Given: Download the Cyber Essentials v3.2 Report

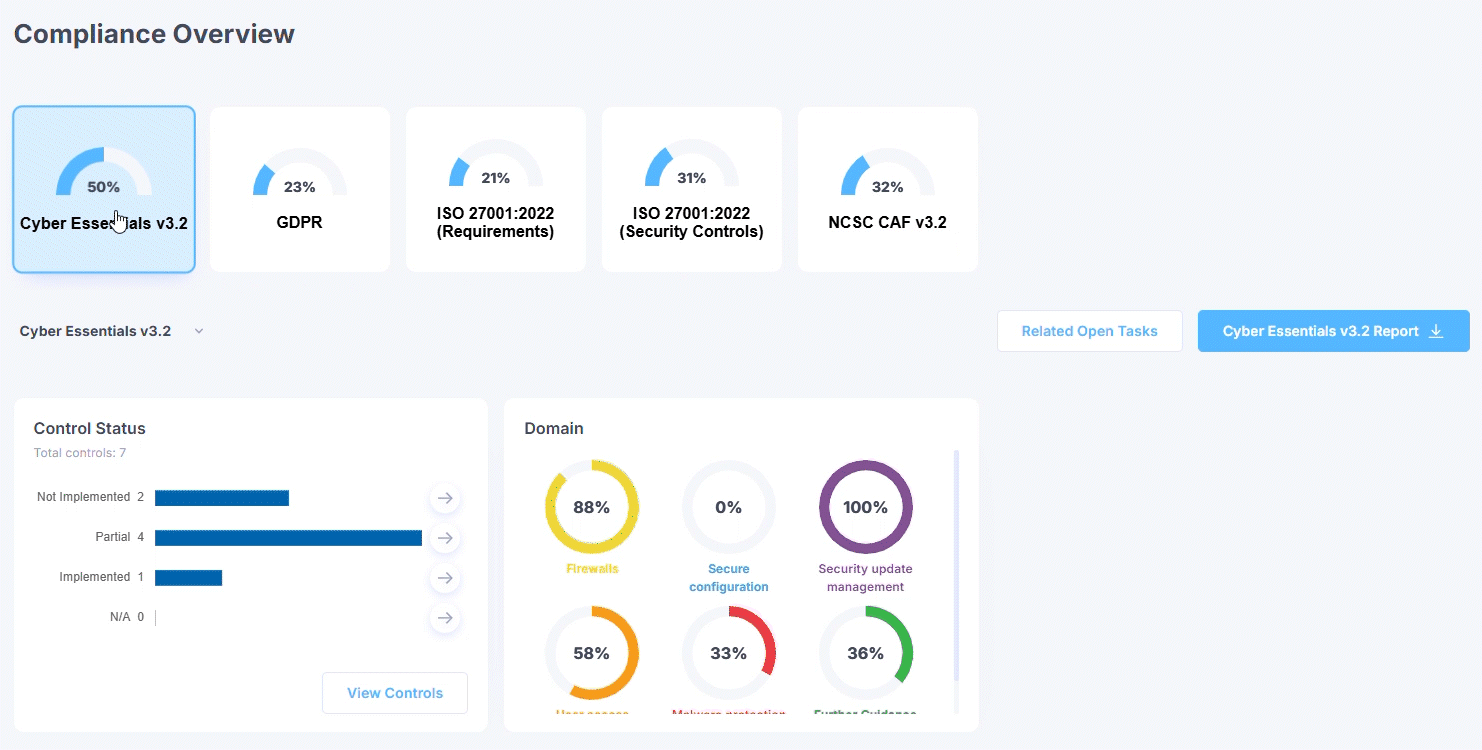Looking at the screenshot, I should pos(1334,331).
